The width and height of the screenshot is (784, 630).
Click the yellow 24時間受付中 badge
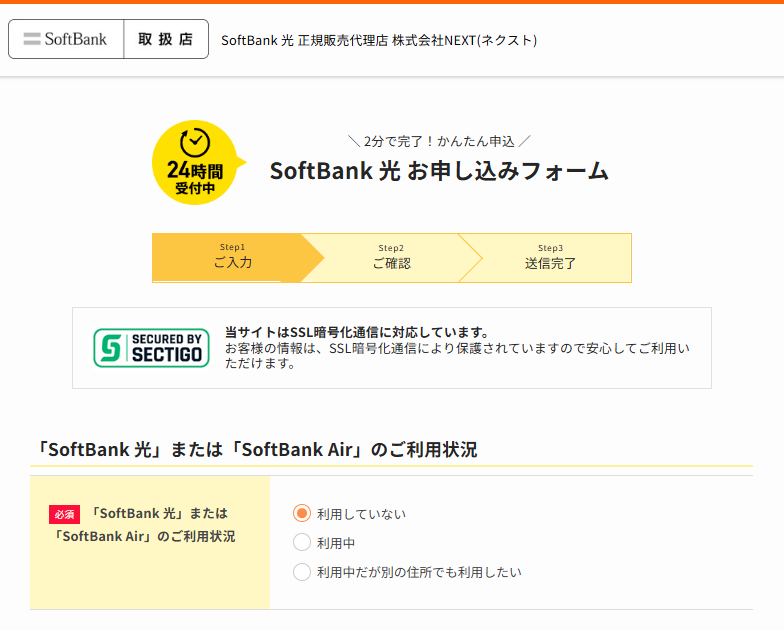(193, 163)
